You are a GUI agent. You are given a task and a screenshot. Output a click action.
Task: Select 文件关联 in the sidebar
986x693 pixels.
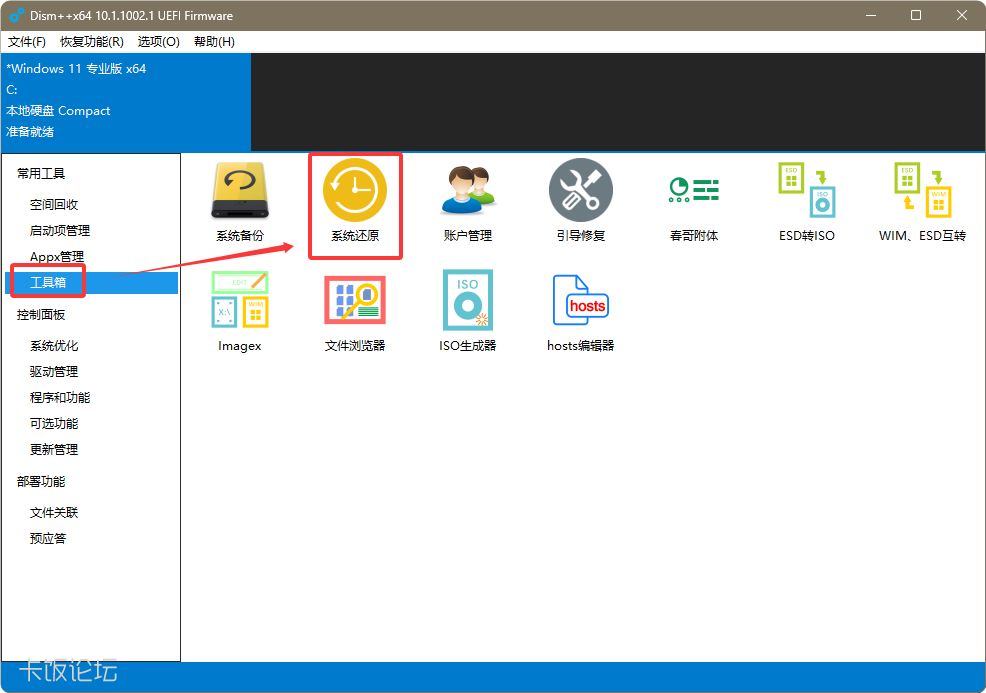click(x=54, y=513)
